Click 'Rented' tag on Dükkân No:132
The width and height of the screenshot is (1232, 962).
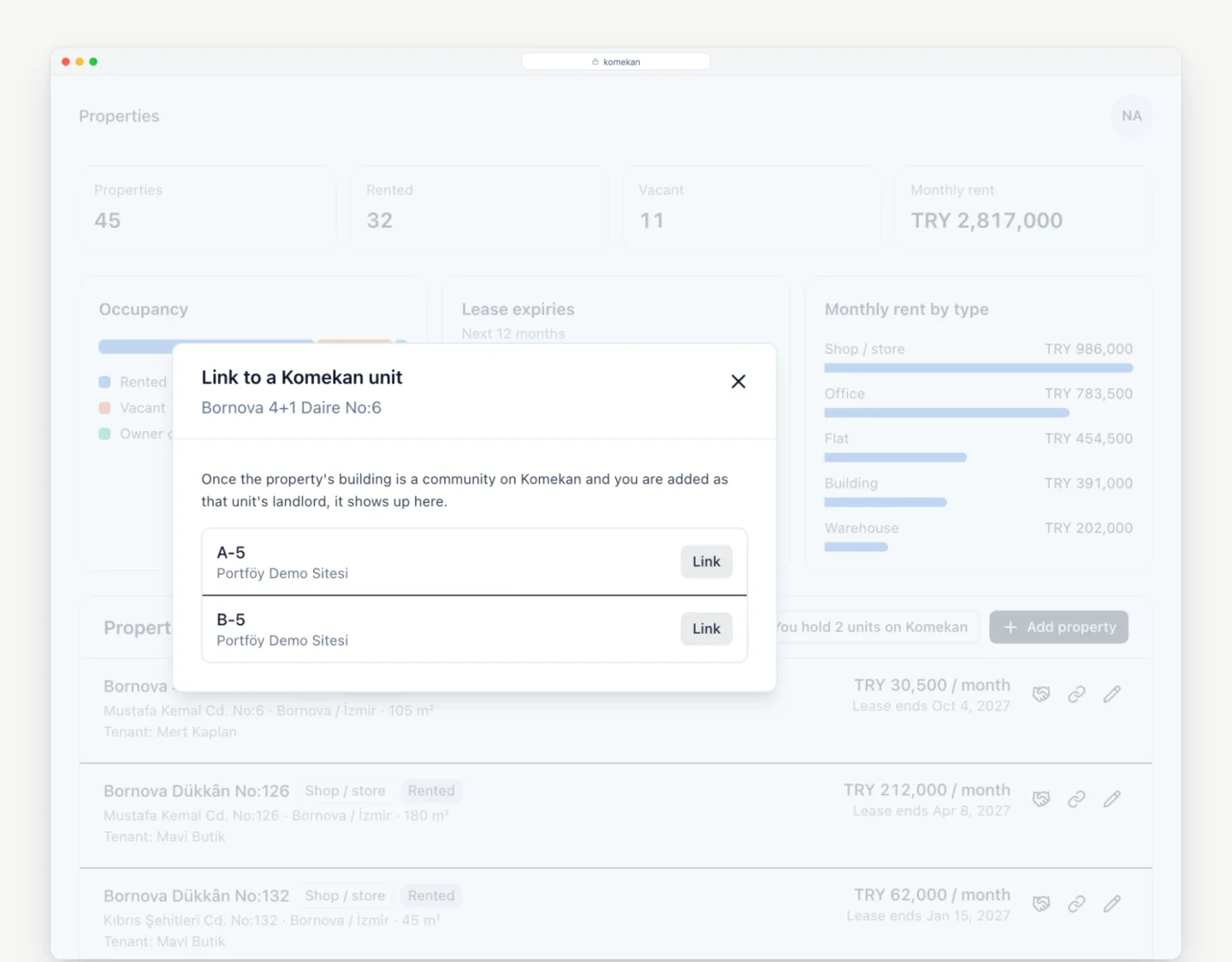(431, 895)
